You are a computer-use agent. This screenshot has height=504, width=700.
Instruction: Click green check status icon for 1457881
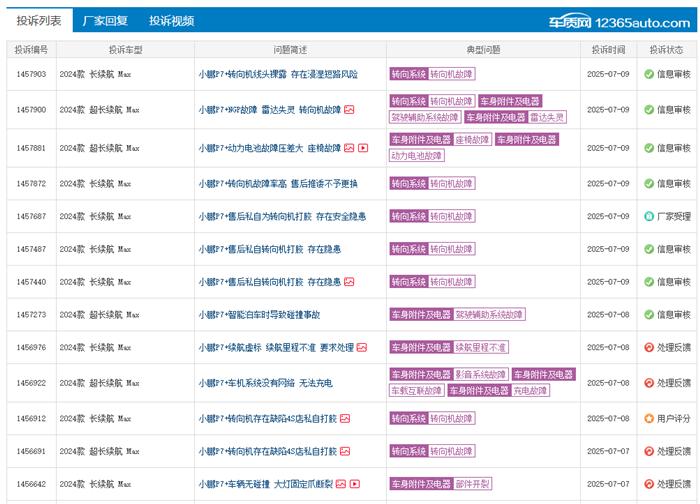pos(649,148)
